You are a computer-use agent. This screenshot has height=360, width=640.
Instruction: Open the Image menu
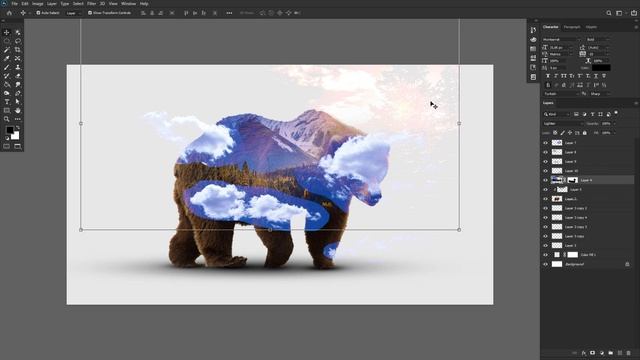coord(38,4)
